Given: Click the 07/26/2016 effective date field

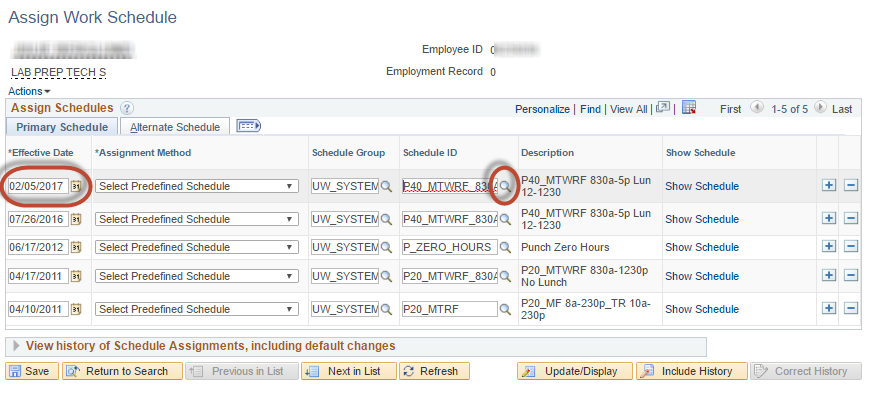Looking at the screenshot, I should [x=38, y=219].
